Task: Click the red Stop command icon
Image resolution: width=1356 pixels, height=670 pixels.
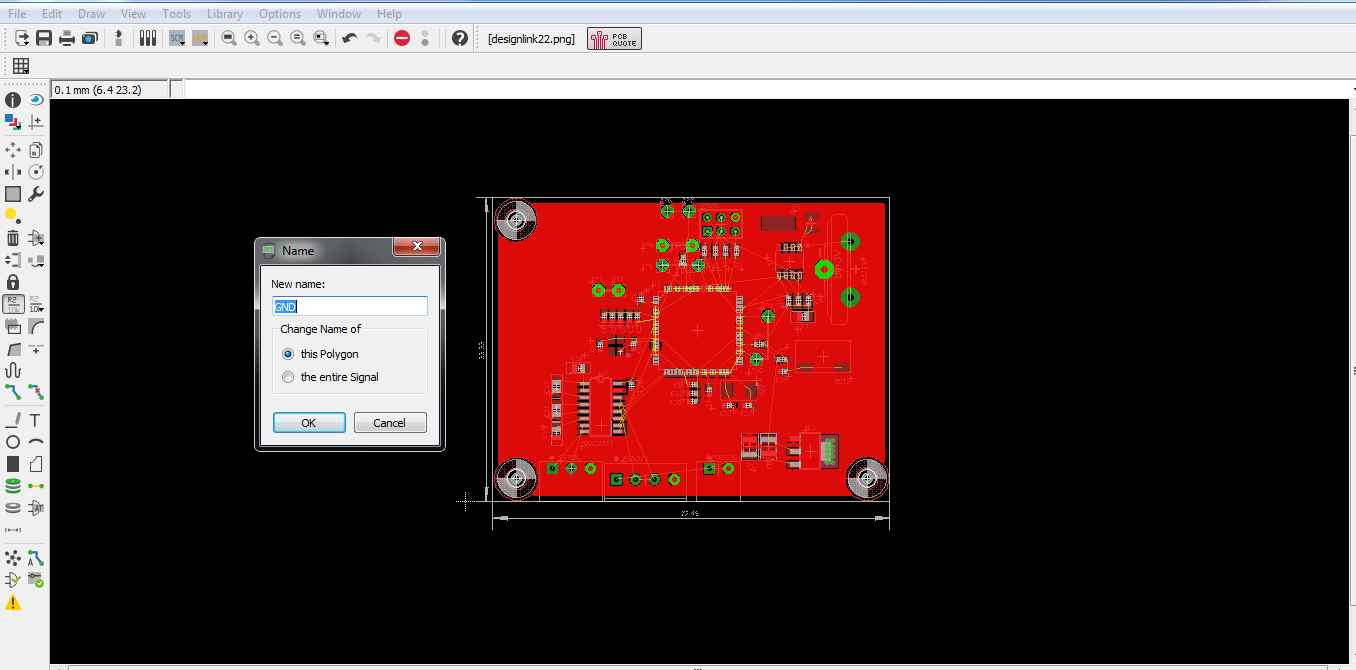Action: (x=402, y=38)
